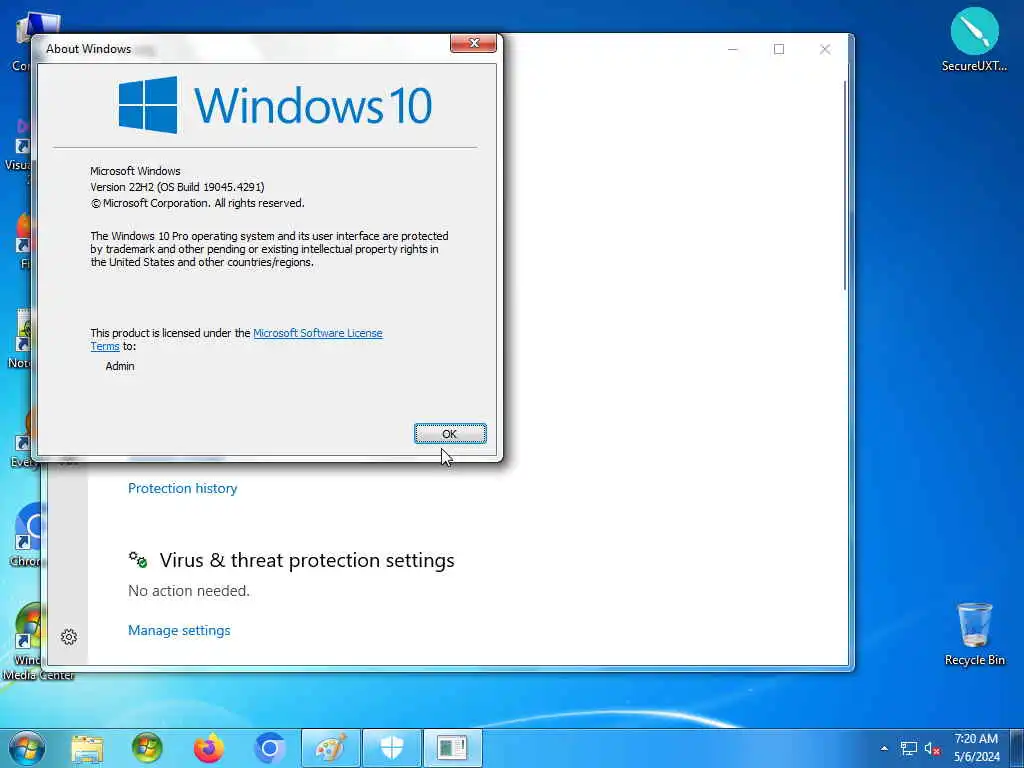Open the Start menu orb

click(27, 748)
